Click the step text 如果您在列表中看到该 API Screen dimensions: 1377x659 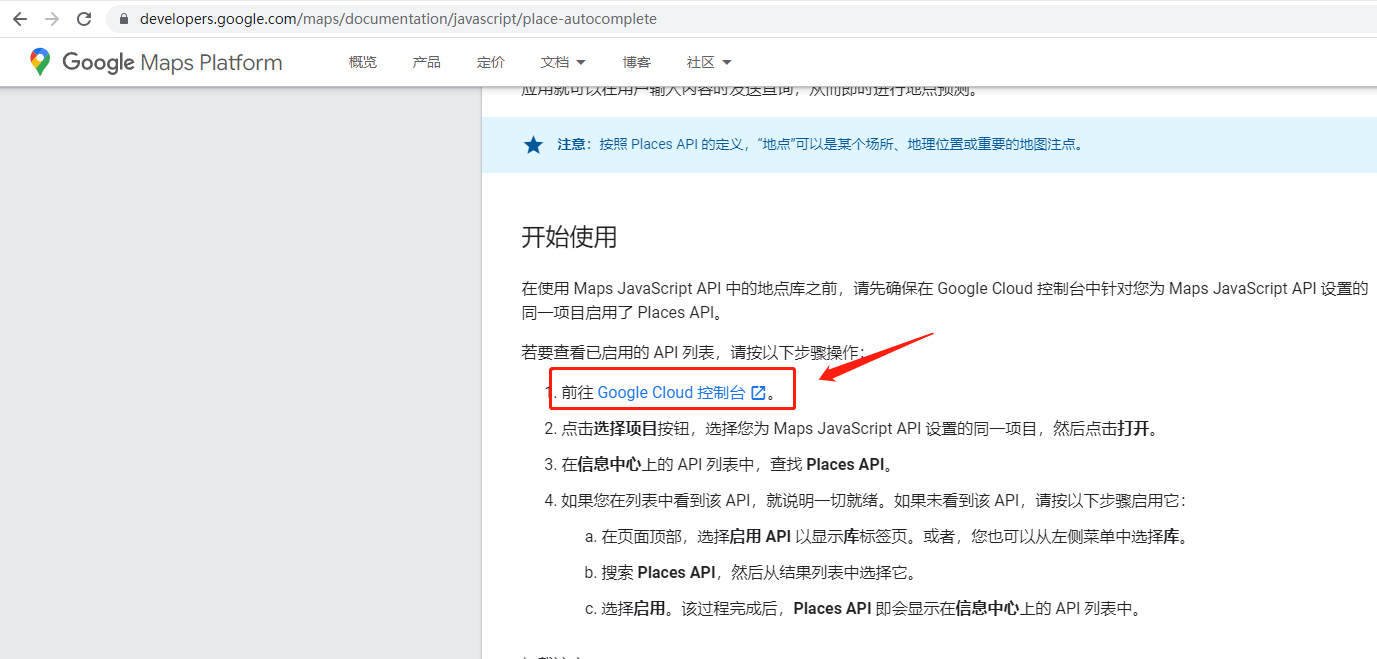click(874, 501)
